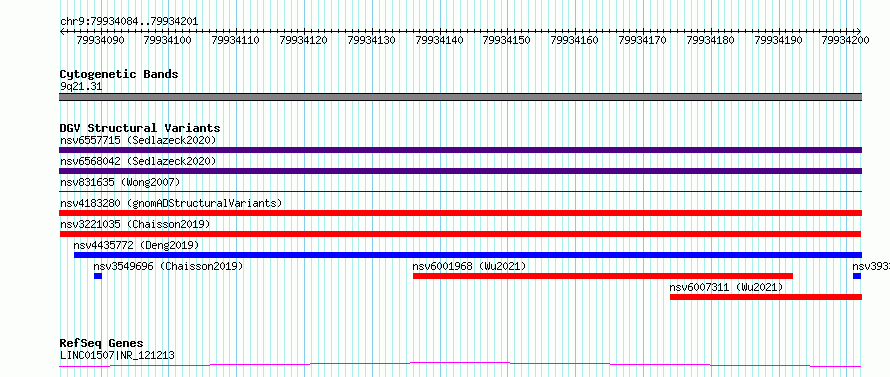Screen dimensions: 890x377
Task: Click the truncated nsv393 label at right edge
Action: [871, 266]
